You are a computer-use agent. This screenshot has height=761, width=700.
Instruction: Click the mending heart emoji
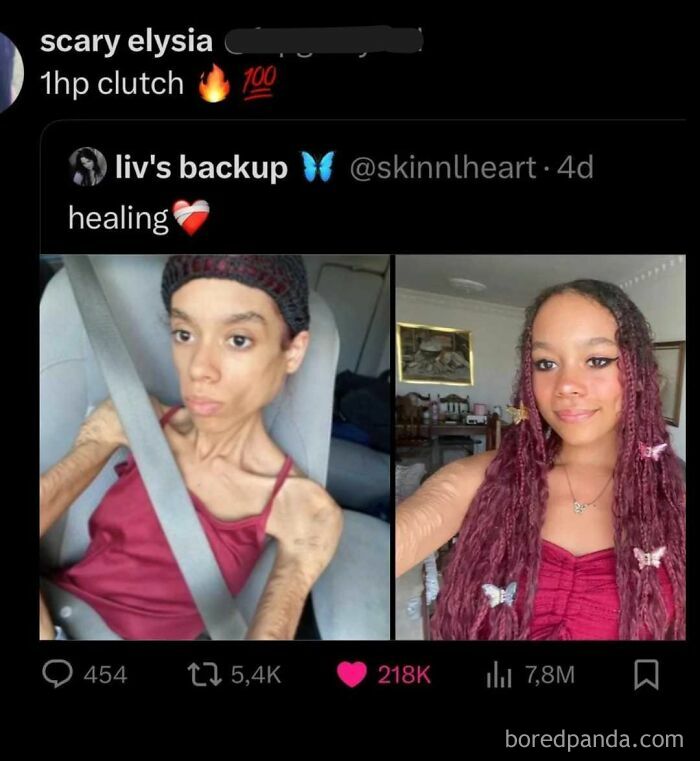click(x=191, y=218)
